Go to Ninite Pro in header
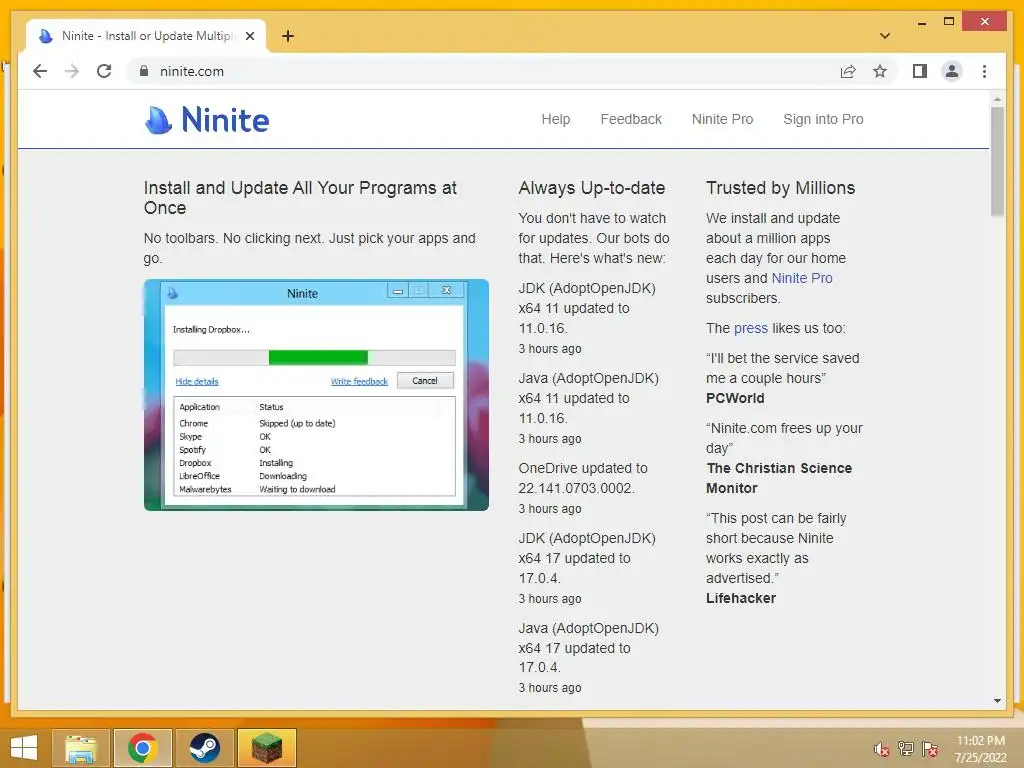The image size is (1024, 768). click(722, 119)
